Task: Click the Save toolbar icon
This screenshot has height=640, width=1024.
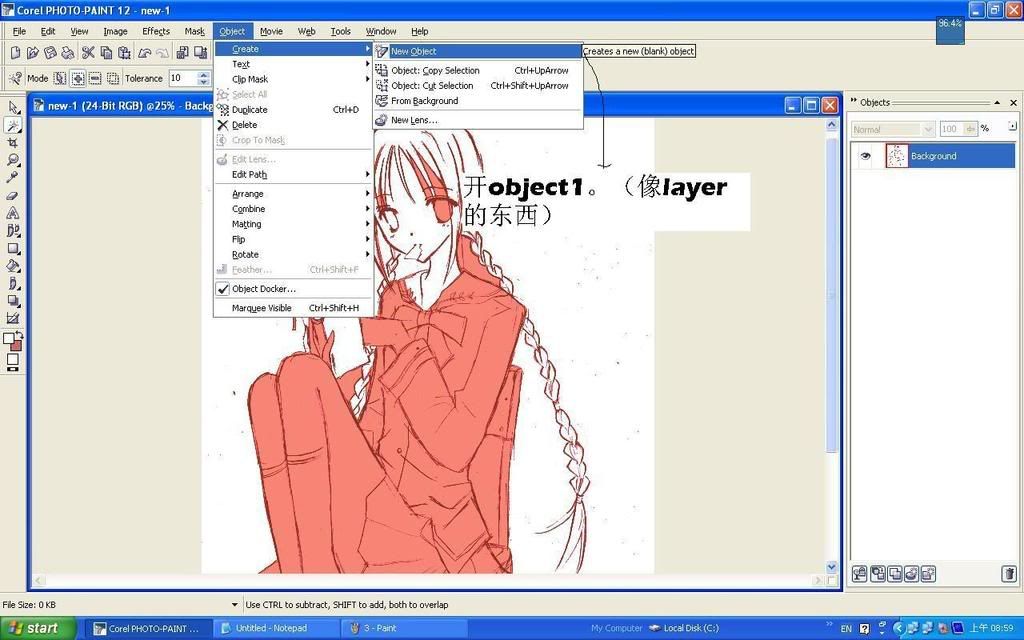Action: (x=50, y=53)
